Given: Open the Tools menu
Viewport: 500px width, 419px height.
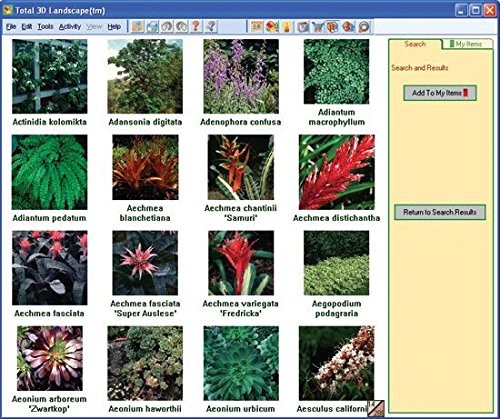Looking at the screenshot, I should [45, 27].
